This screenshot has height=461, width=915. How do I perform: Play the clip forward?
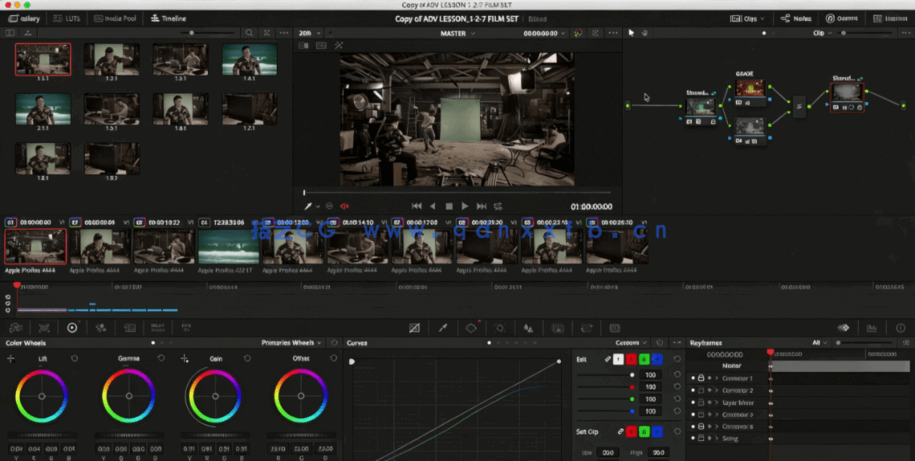point(465,206)
